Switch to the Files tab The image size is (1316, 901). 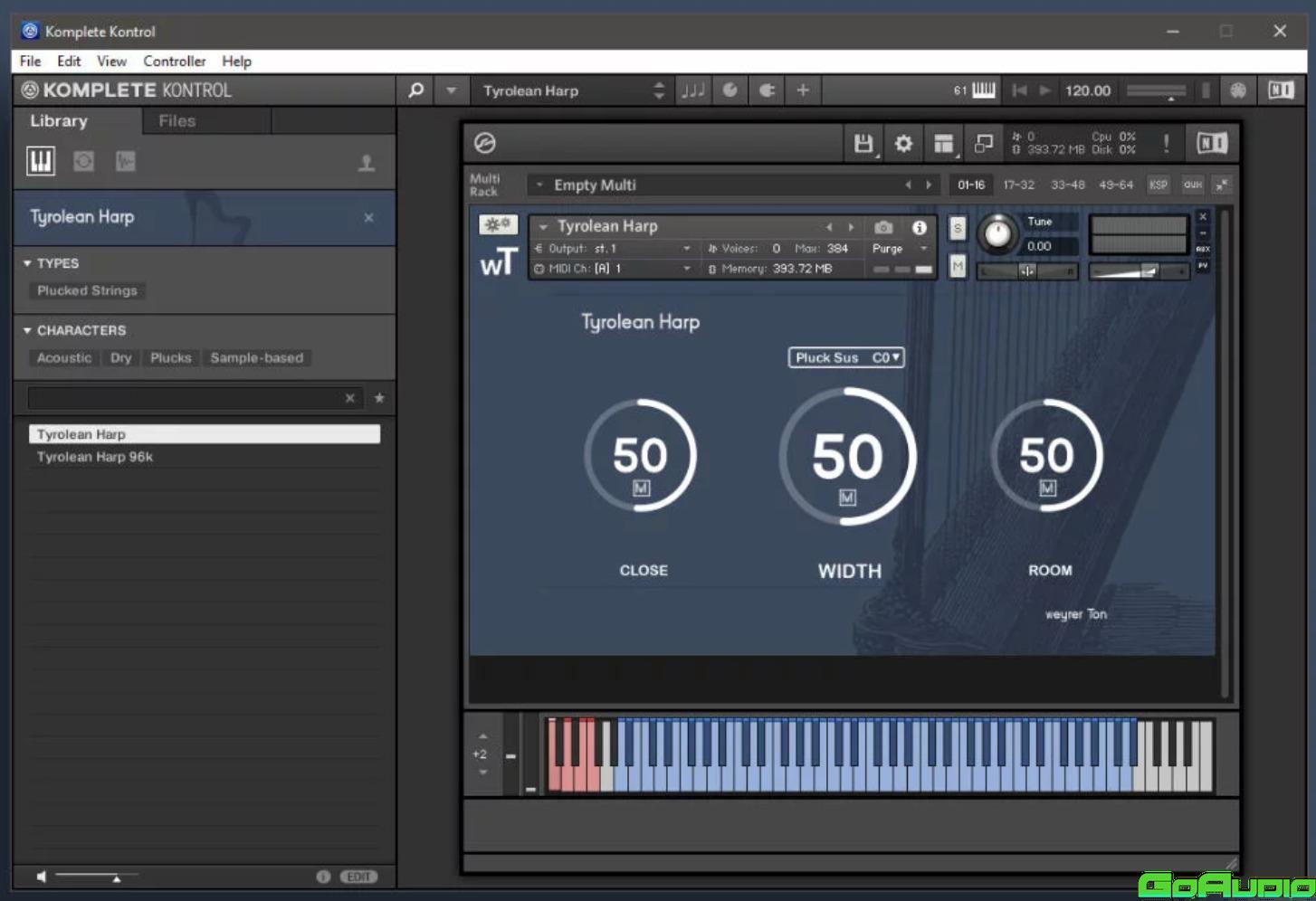(x=177, y=120)
